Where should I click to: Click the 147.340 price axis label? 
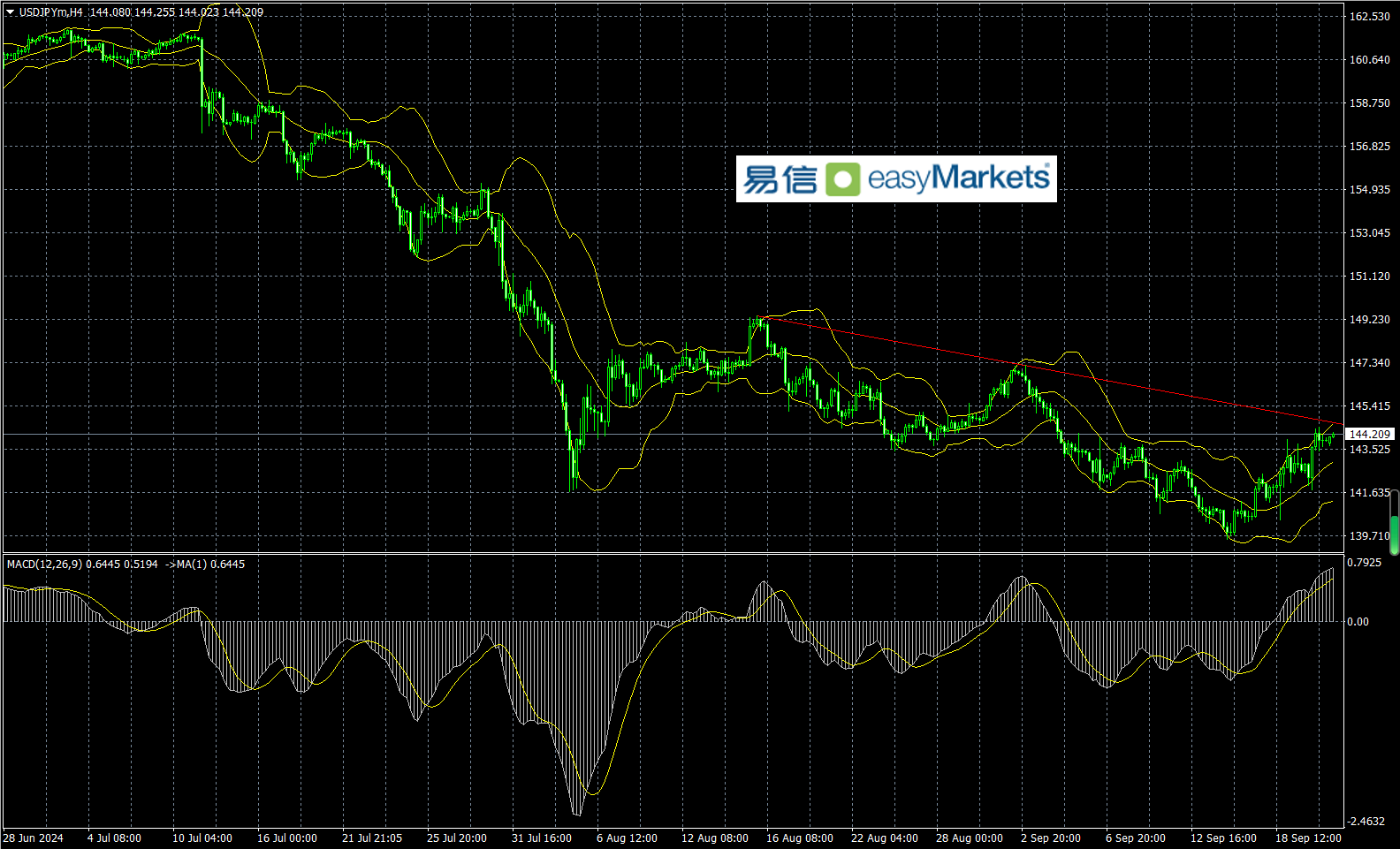point(1369,362)
